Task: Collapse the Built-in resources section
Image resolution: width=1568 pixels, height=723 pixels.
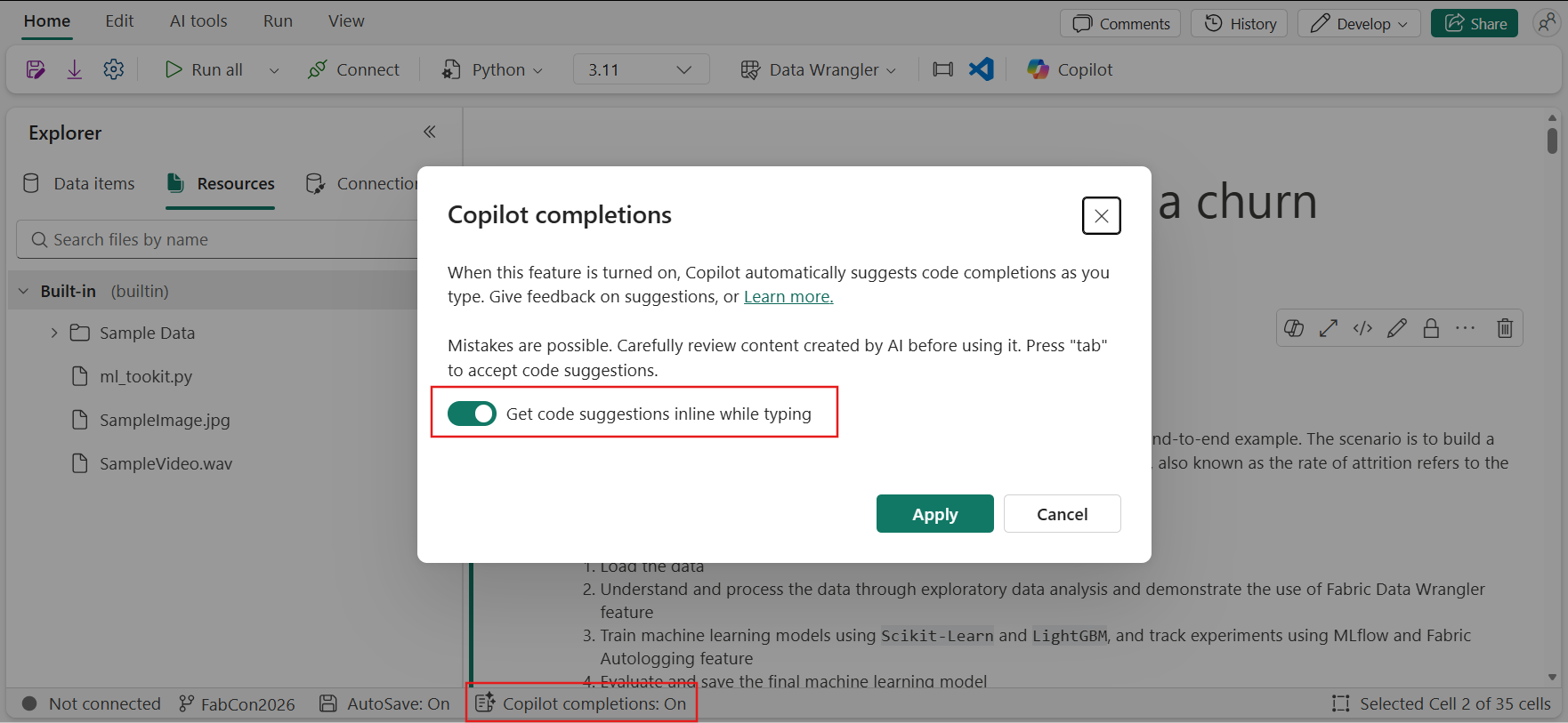Action: [x=23, y=291]
